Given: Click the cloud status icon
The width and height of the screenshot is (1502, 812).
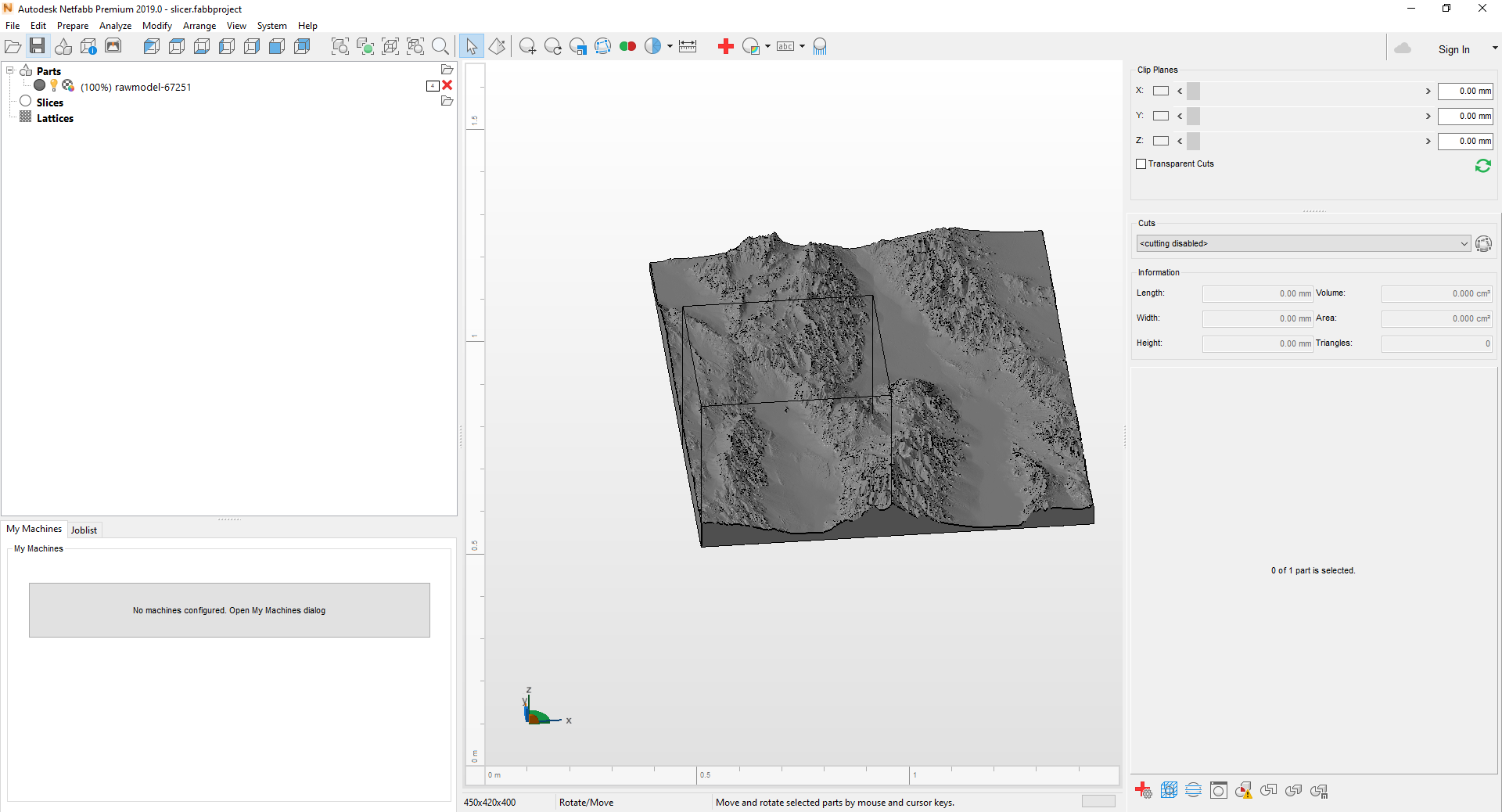Looking at the screenshot, I should [1403, 49].
